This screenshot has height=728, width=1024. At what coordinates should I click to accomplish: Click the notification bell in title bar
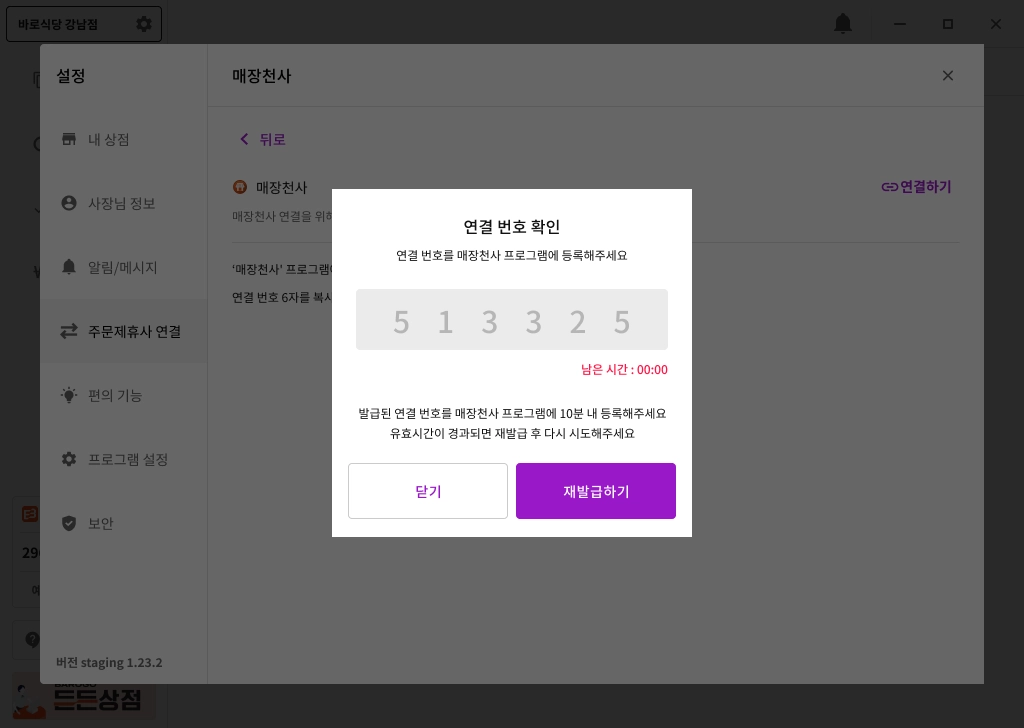[843, 24]
